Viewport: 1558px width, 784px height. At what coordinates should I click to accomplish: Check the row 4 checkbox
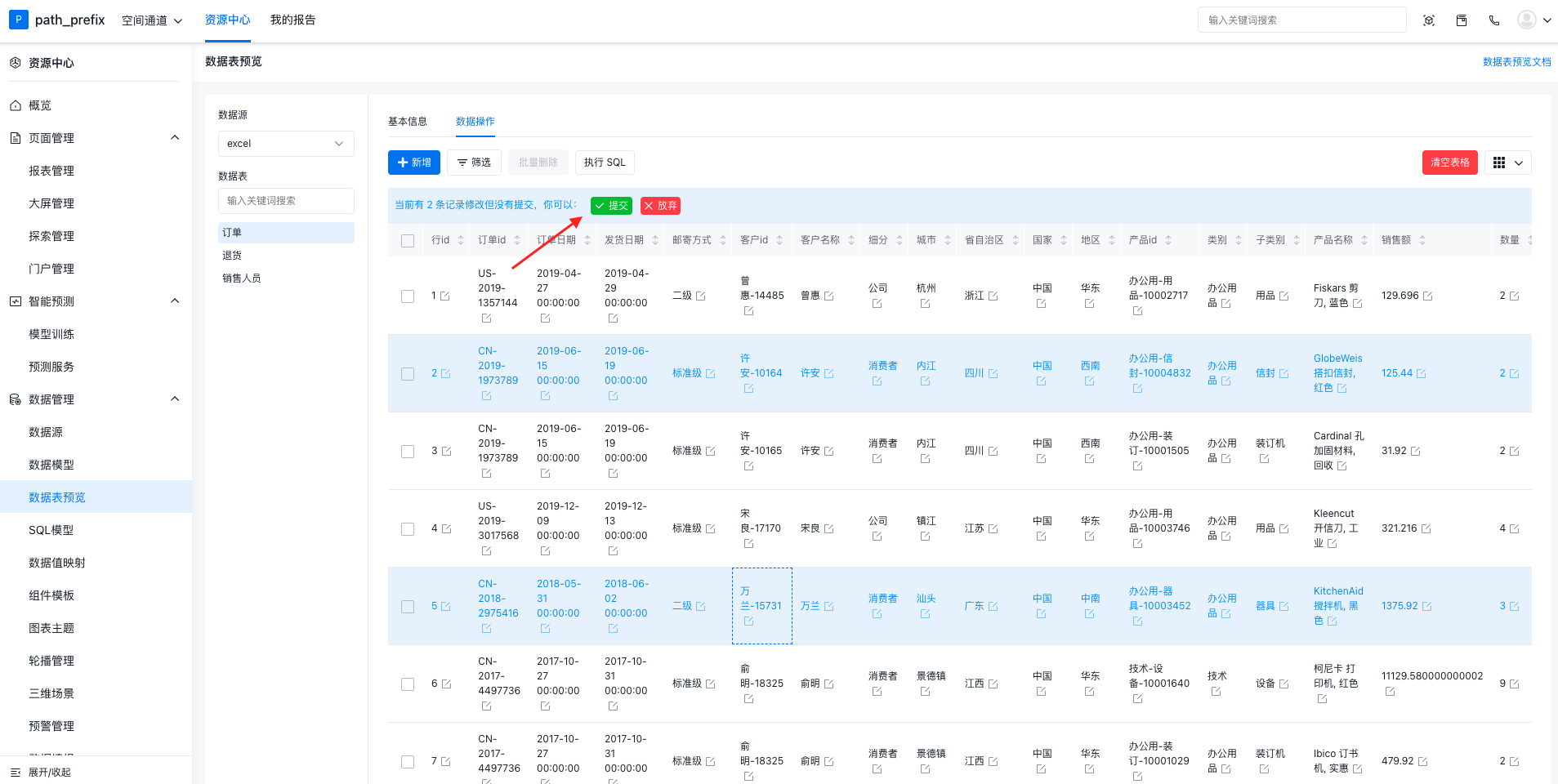(408, 528)
